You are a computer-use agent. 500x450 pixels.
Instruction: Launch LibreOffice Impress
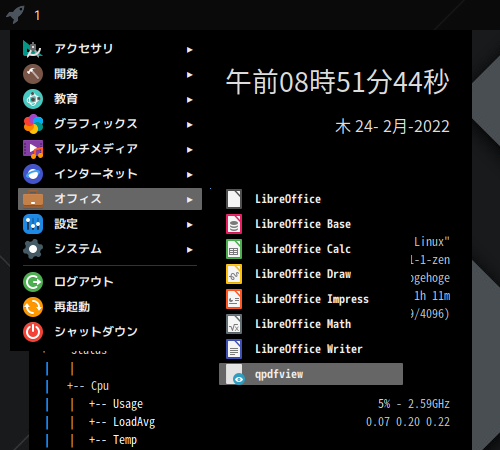coord(311,299)
